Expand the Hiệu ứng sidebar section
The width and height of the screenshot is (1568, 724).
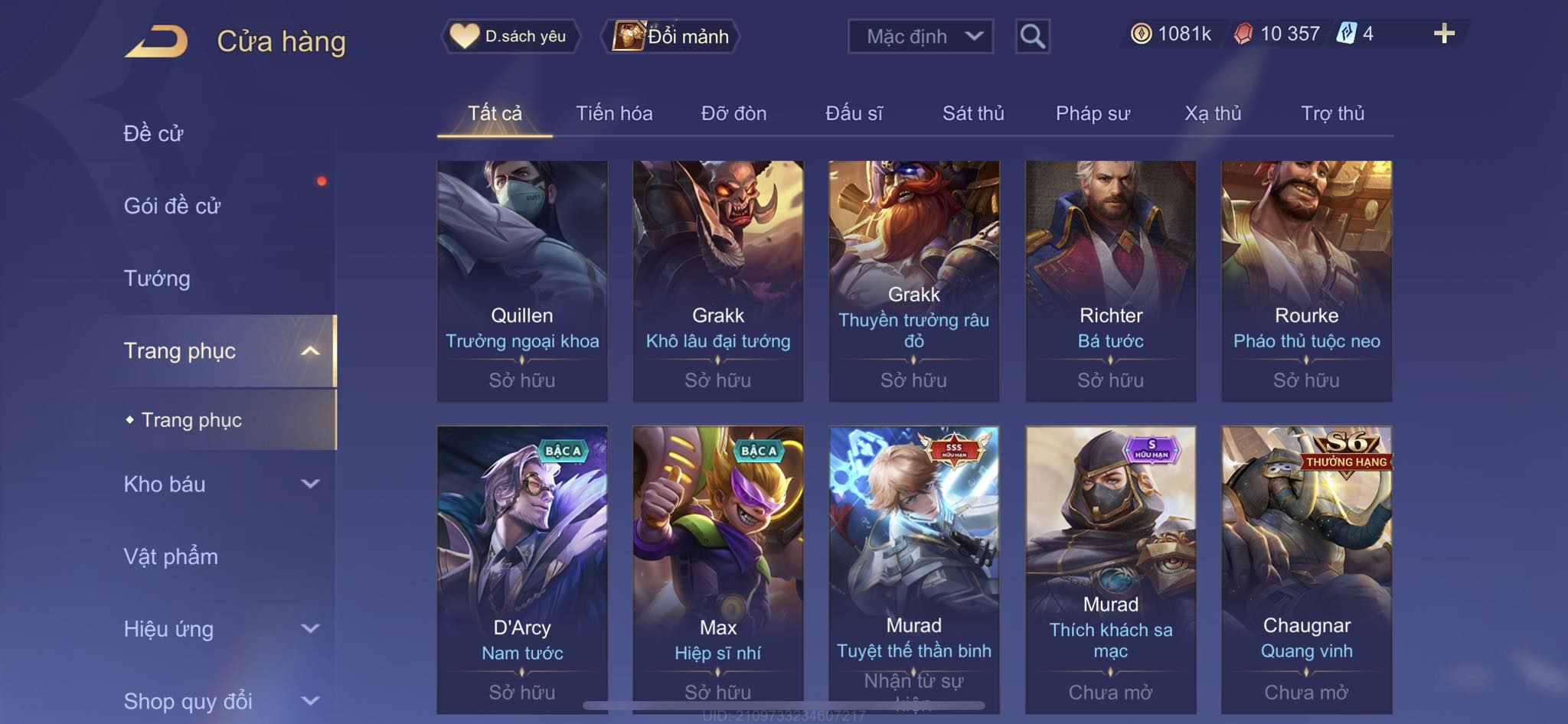310,628
